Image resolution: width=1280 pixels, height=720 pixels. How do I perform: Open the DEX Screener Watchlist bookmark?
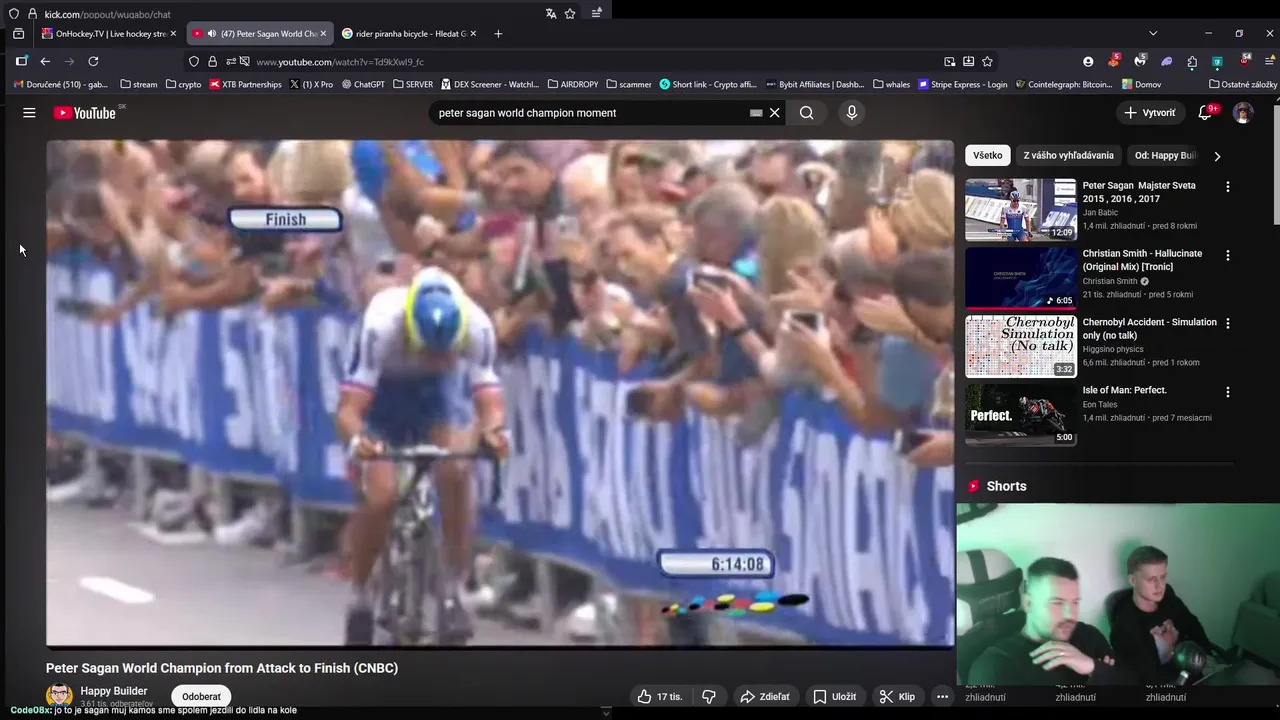pos(489,85)
